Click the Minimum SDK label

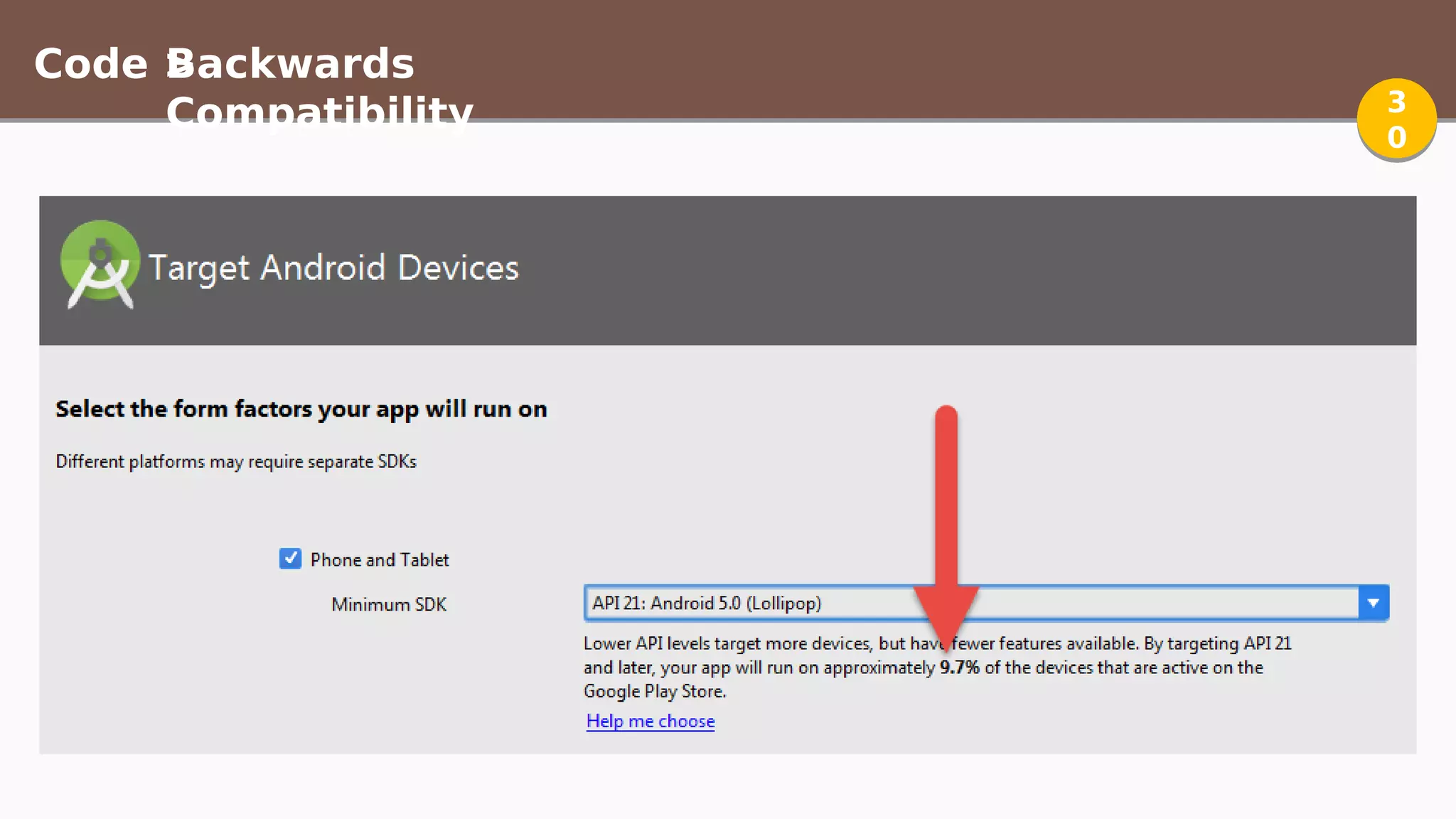pyautogui.click(x=389, y=604)
